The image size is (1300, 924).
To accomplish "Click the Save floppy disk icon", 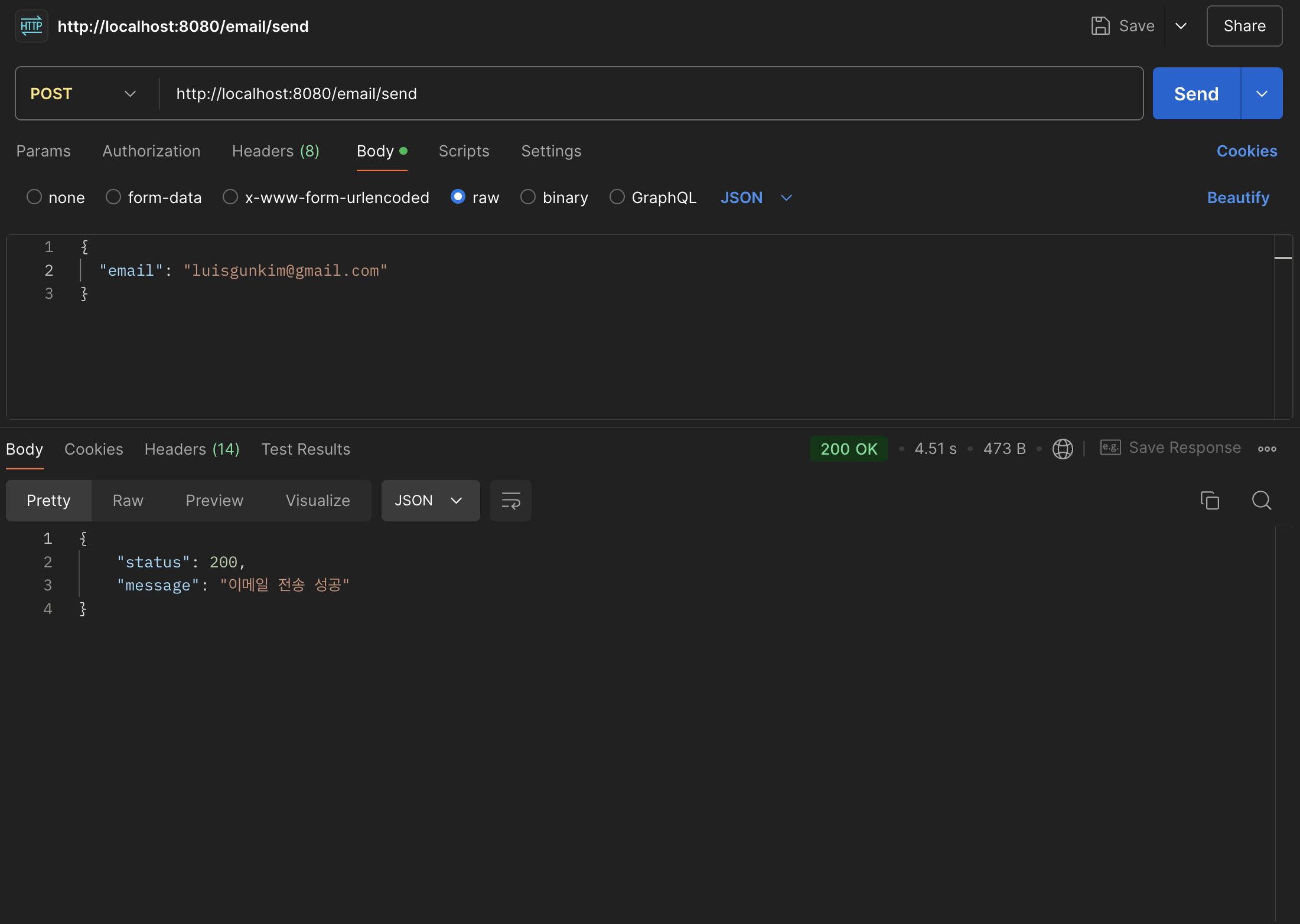I will [1100, 26].
